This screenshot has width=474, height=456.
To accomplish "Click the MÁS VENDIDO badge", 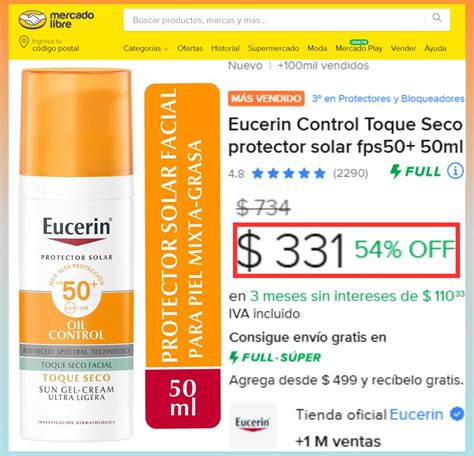I will [266, 98].
